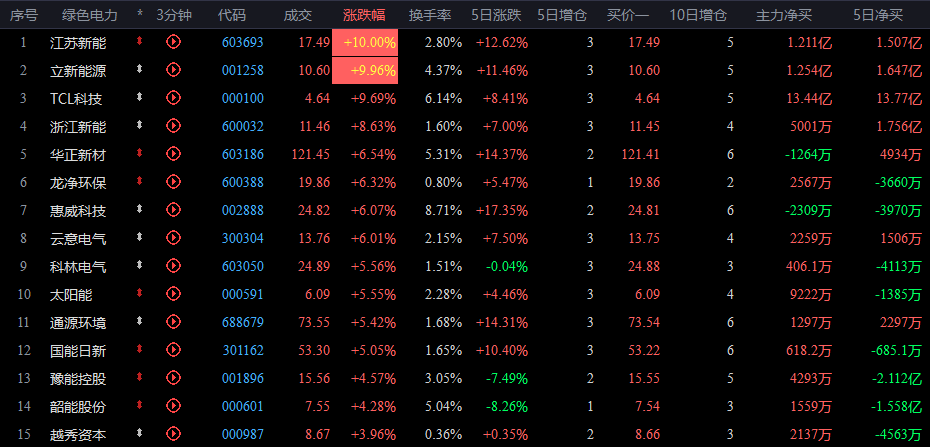
Task: Open 3-minute play icon for 江苏新能
Action: [x=173, y=41]
